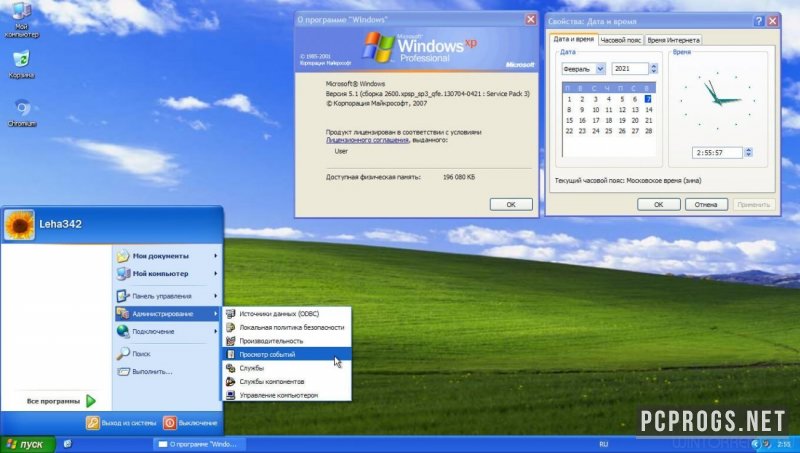Open the Мой компьютер desktop icon
The height and width of the screenshot is (453, 800).
point(21,19)
